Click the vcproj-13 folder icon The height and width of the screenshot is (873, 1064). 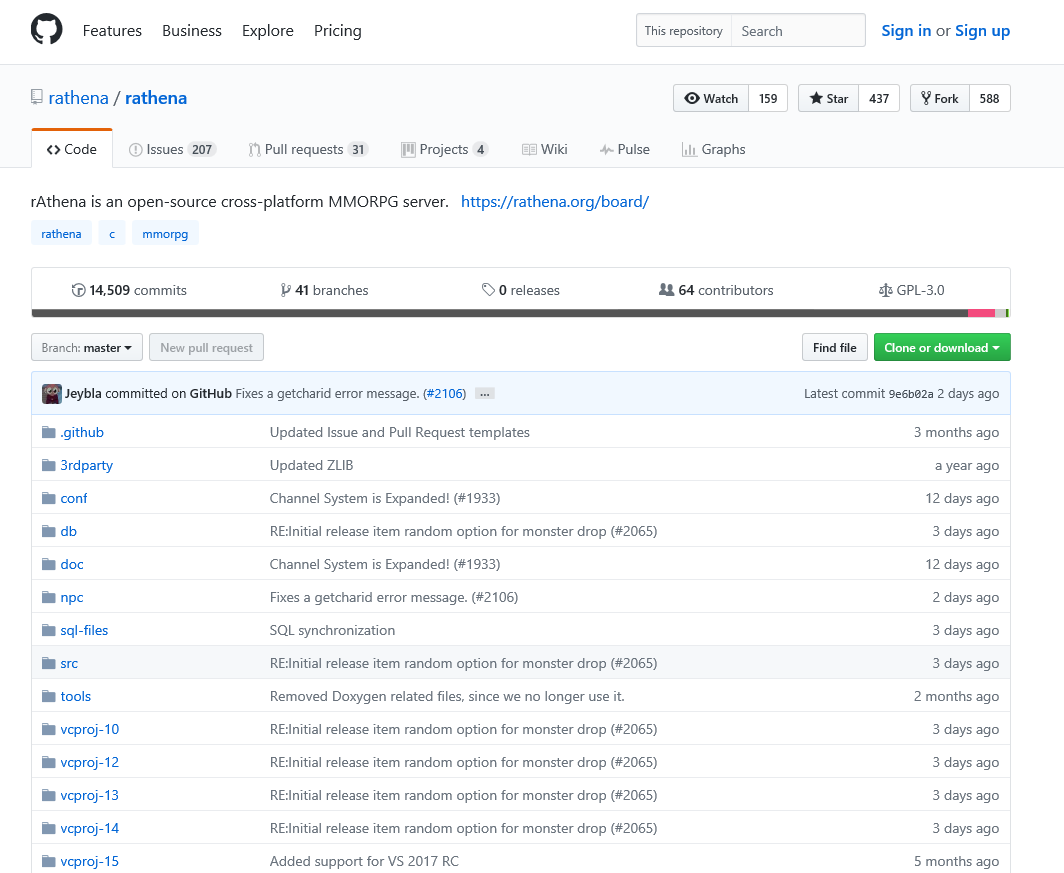click(48, 795)
